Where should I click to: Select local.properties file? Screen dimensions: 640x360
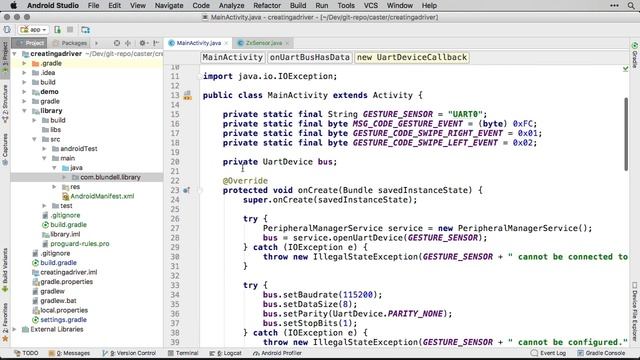pyautogui.click(x=64, y=310)
